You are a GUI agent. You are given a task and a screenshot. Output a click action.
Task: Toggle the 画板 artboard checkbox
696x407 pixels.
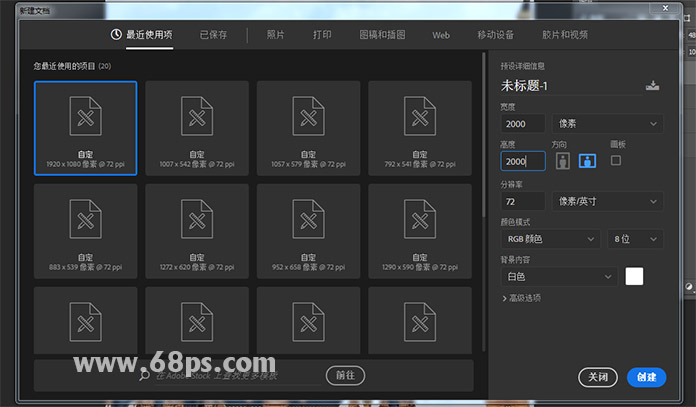coord(616,160)
